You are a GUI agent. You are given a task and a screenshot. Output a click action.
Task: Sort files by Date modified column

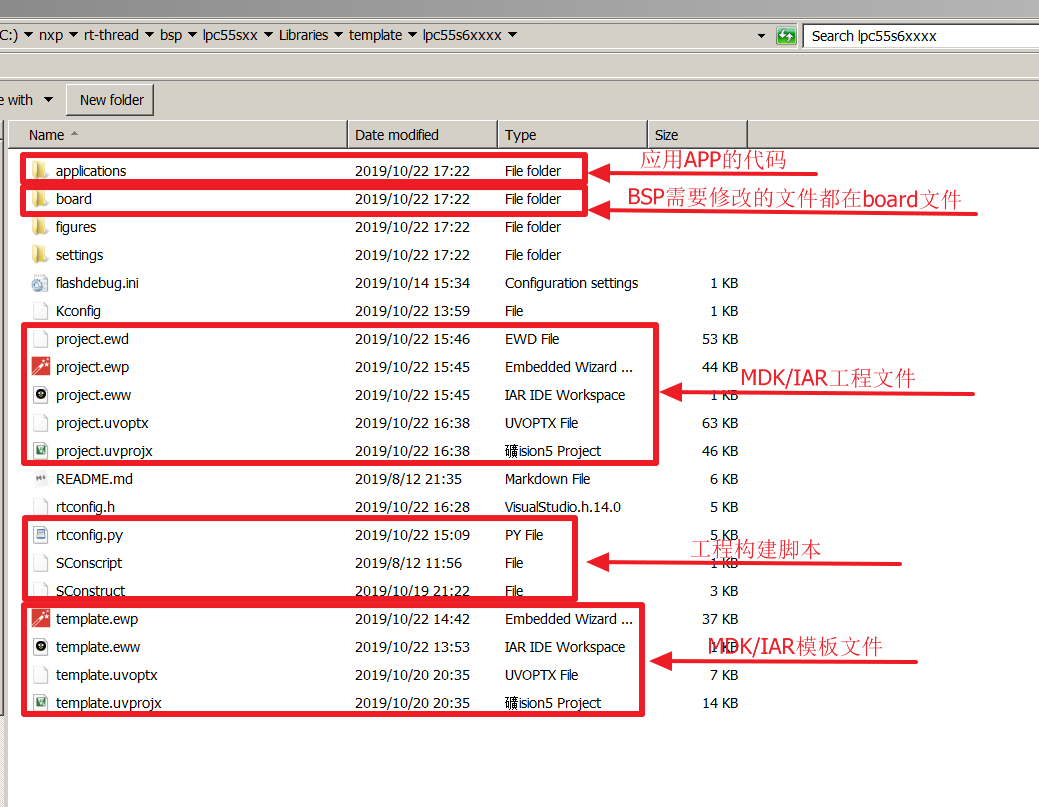[x=397, y=135]
